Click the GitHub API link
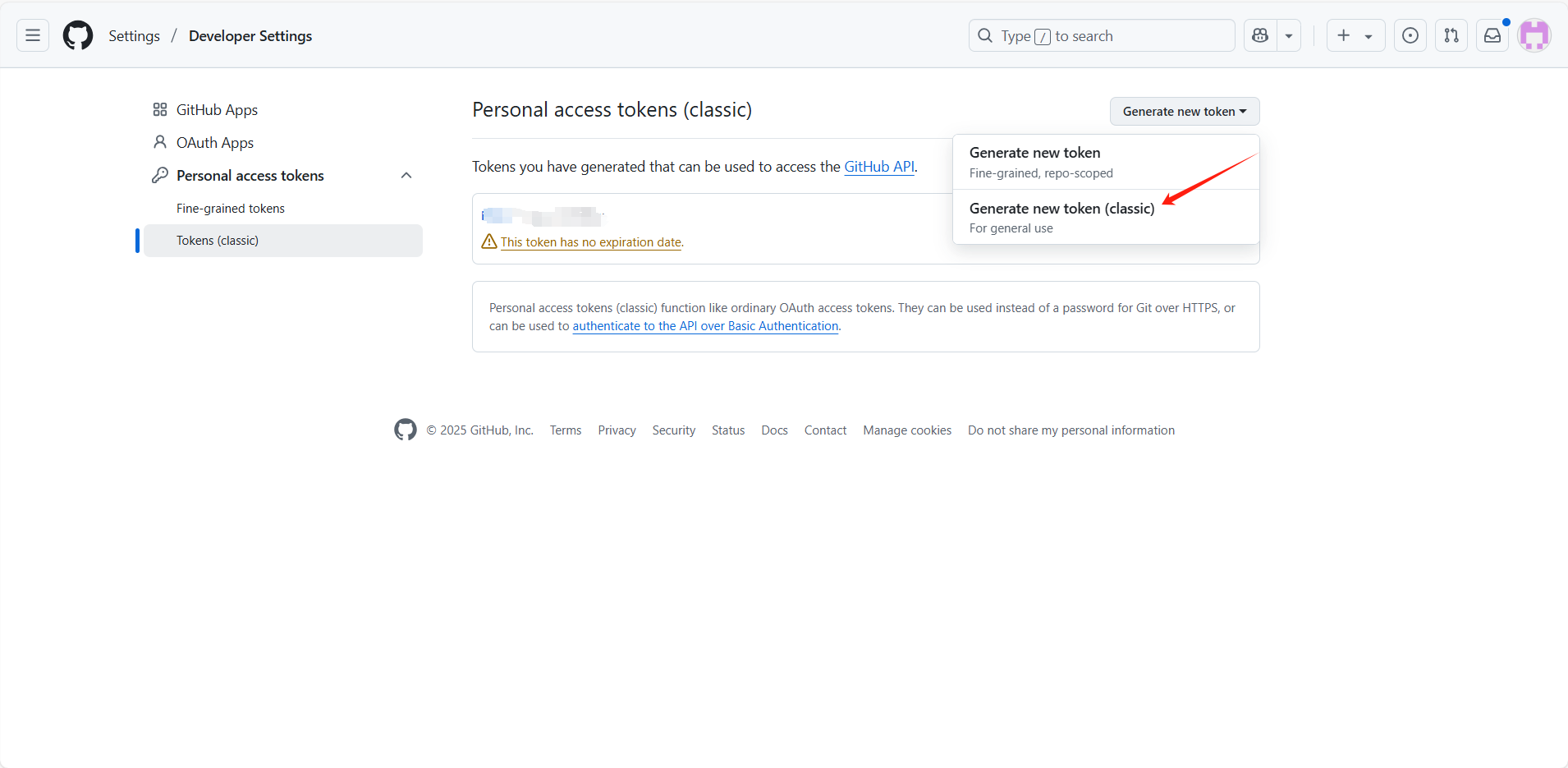The width and height of the screenshot is (1568, 768). point(878,167)
